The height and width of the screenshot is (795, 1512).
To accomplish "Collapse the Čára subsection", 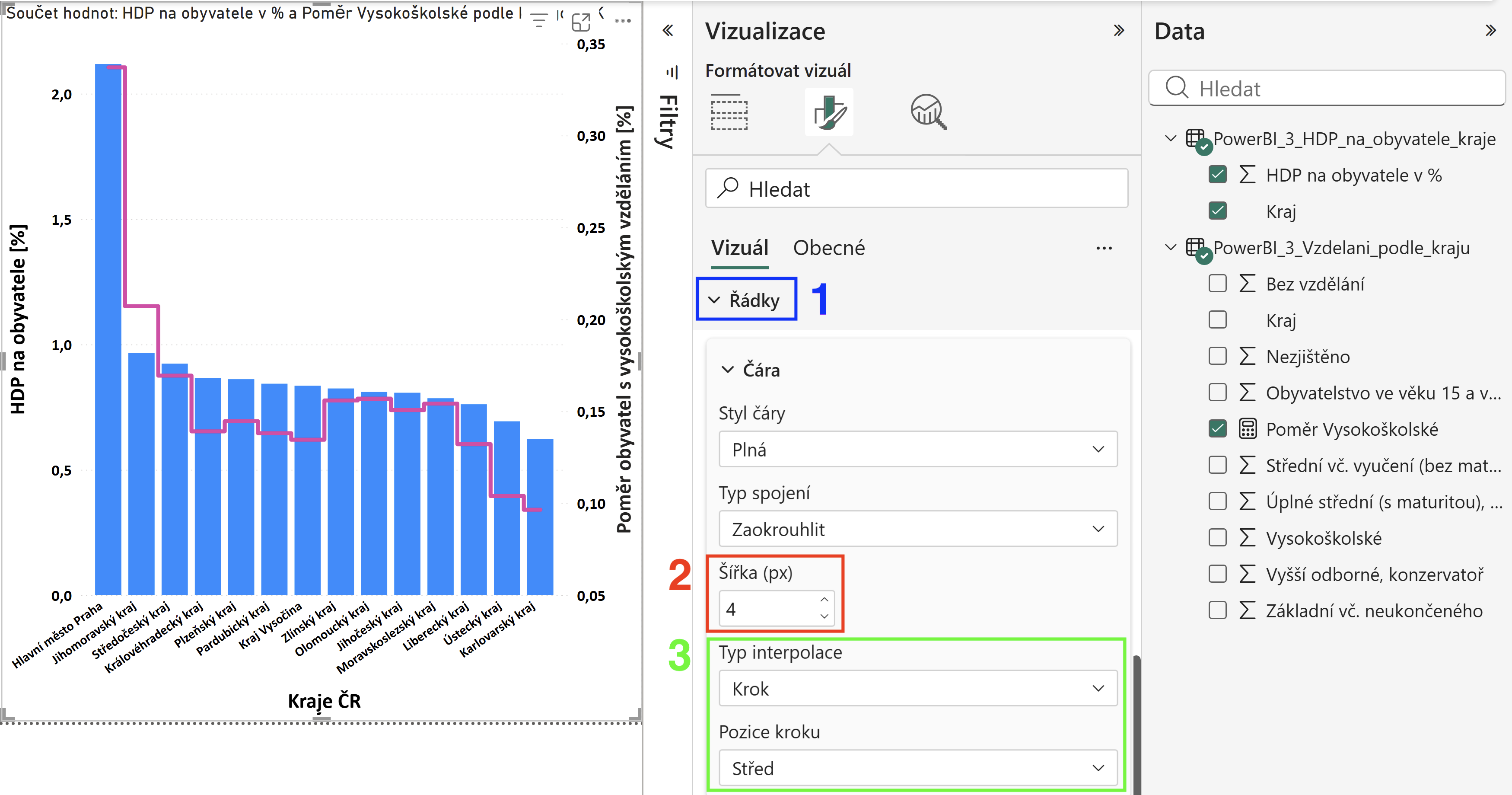I will [727, 370].
